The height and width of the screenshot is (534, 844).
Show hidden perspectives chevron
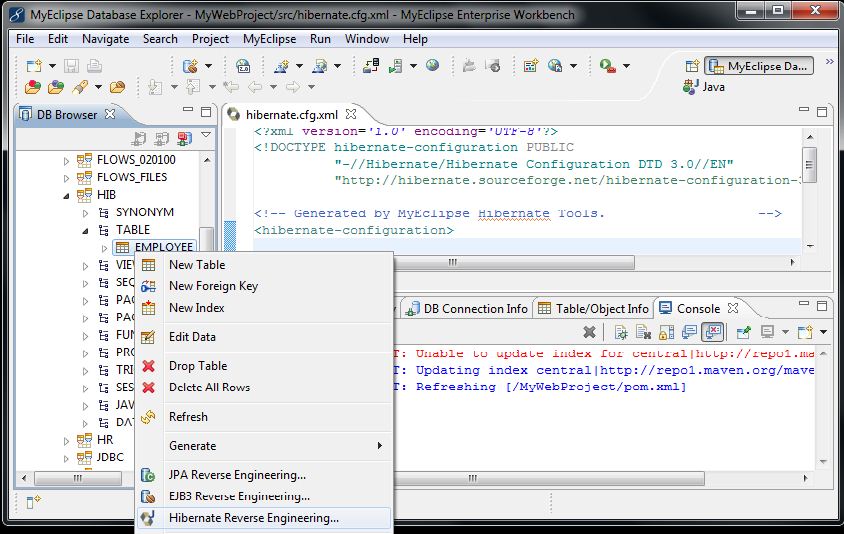829,62
